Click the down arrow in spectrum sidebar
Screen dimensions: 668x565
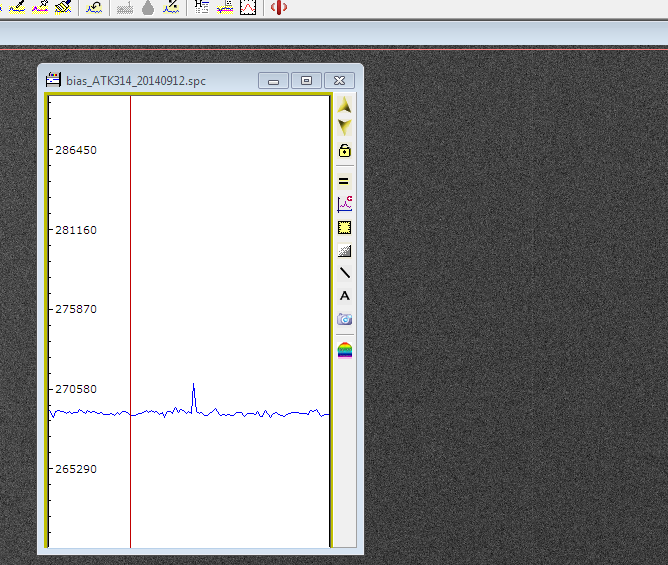tap(344, 127)
